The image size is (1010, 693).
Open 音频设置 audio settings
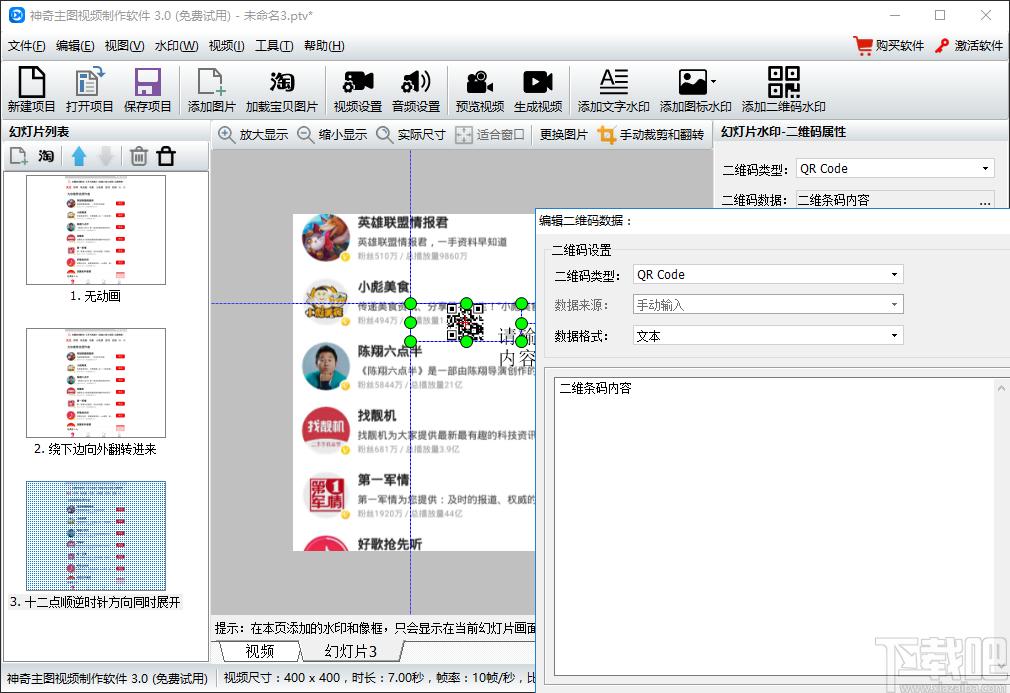point(416,90)
